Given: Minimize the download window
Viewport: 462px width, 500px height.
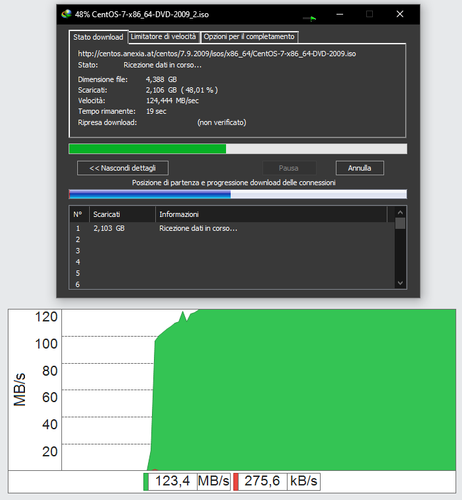Looking at the screenshot, I should coord(340,14).
